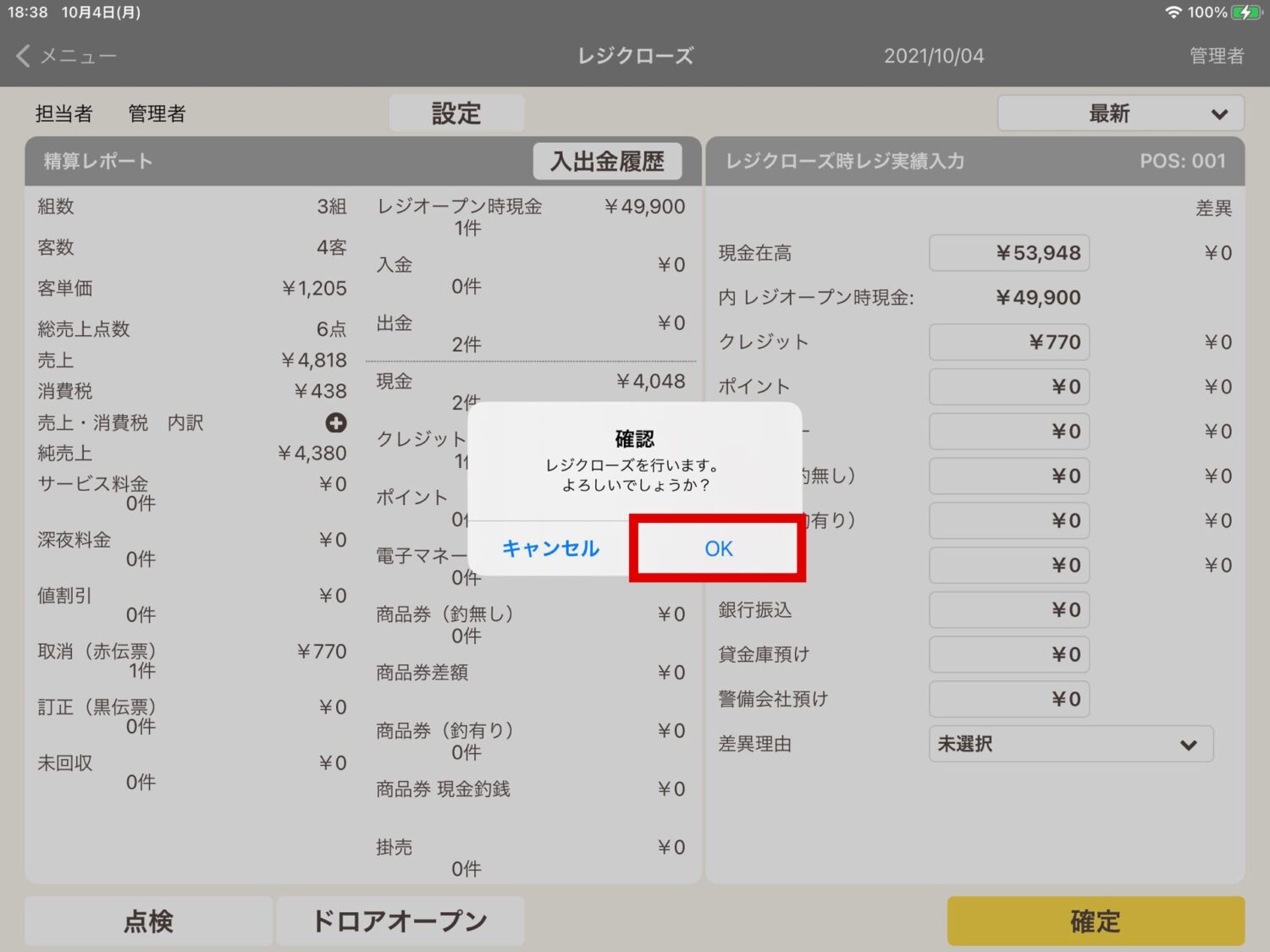Edit the クレジット ¥770 input field
Screen dimensions: 1270x952
[x=1009, y=342]
